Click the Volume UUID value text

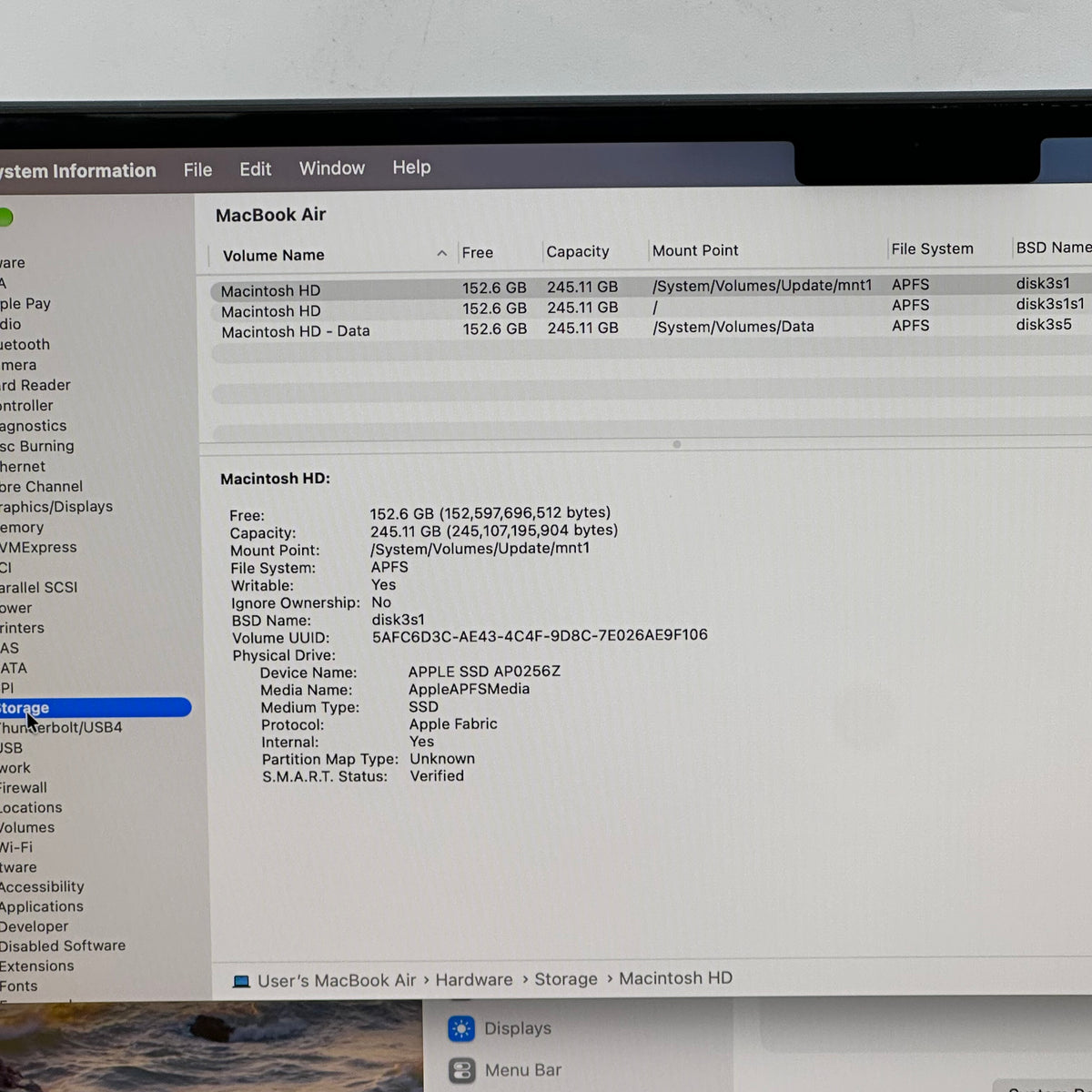coord(540,636)
